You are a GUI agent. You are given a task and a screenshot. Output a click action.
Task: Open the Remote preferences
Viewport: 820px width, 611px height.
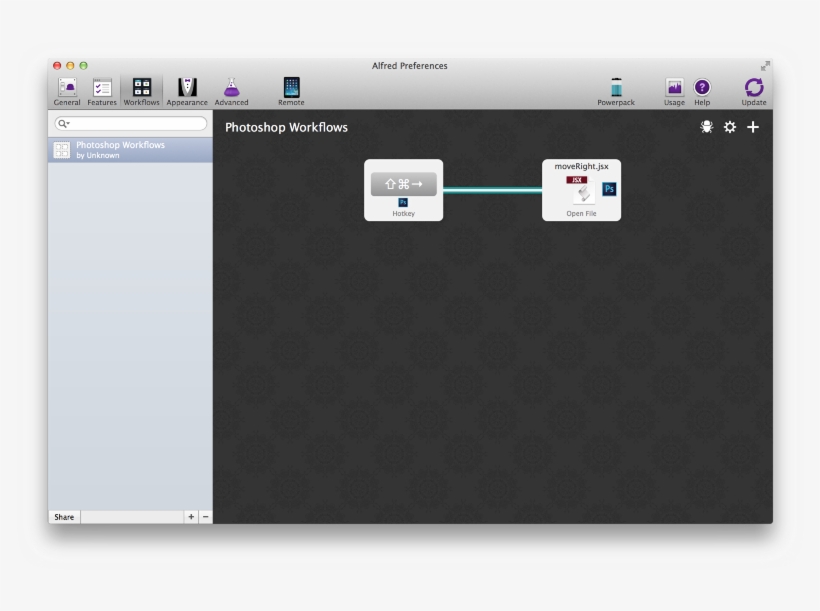[x=291, y=90]
